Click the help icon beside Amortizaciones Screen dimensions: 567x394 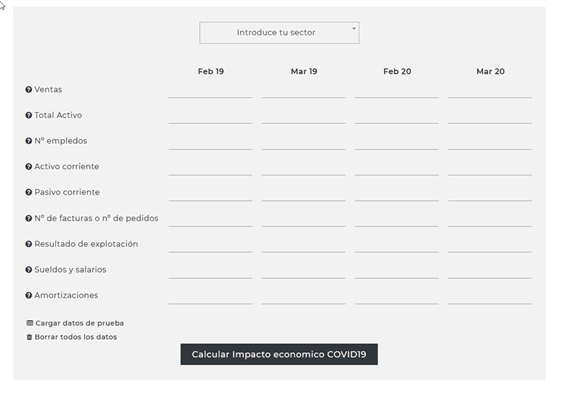click(x=29, y=295)
